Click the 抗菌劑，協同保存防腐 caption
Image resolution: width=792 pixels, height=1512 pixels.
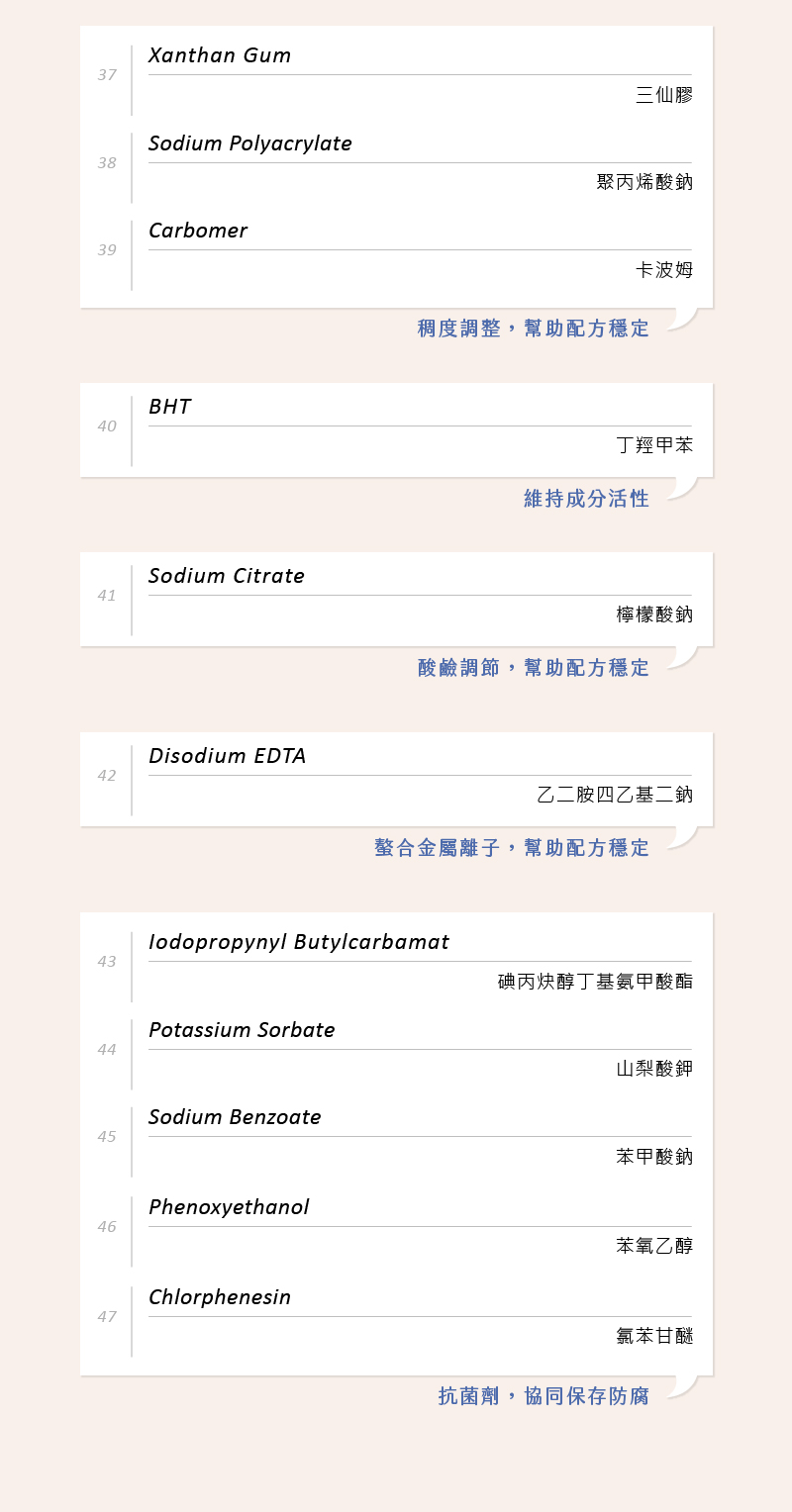(544, 1396)
